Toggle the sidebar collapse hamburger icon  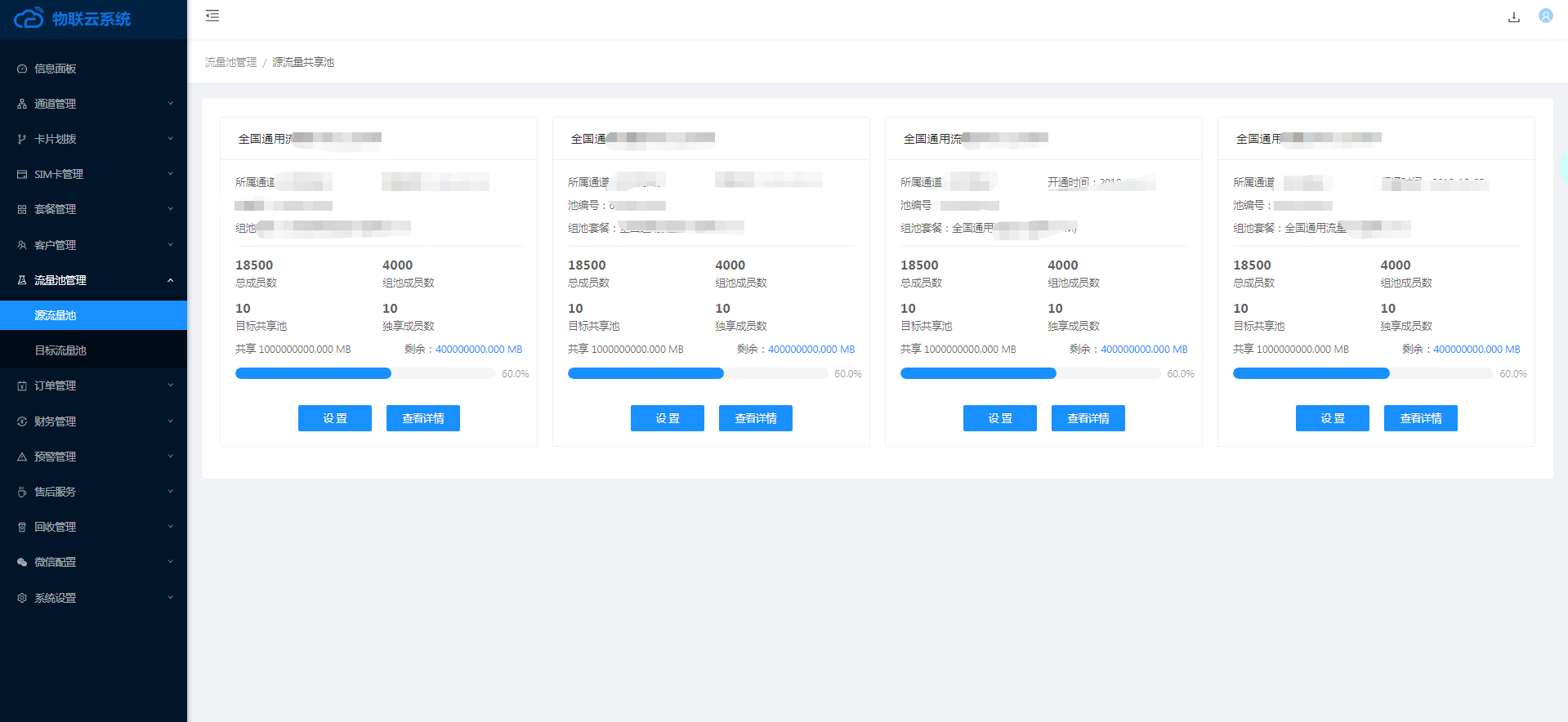[x=212, y=16]
